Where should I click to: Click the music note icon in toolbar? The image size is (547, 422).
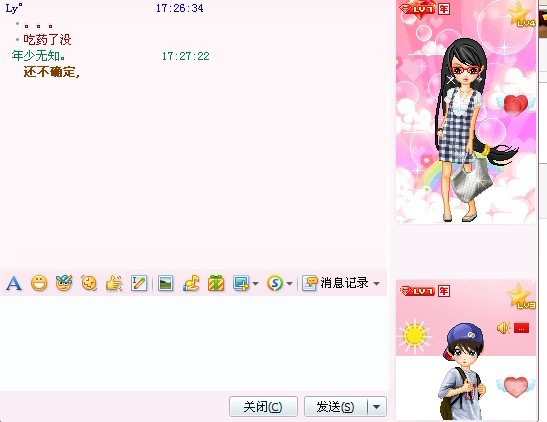click(191, 283)
